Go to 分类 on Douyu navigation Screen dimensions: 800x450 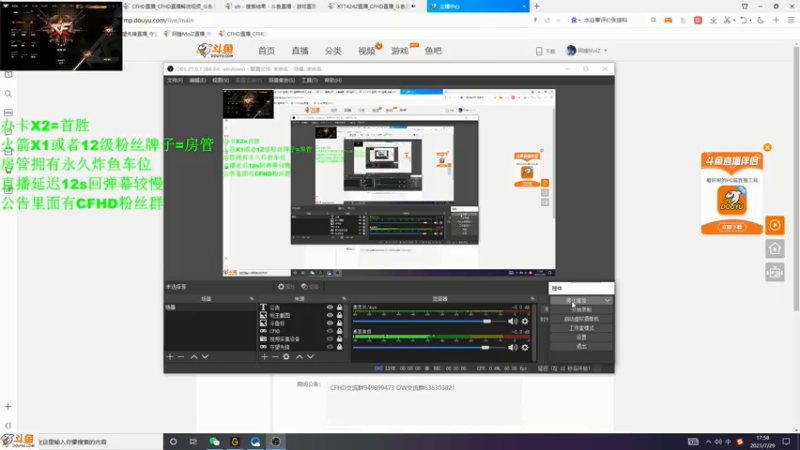point(333,51)
